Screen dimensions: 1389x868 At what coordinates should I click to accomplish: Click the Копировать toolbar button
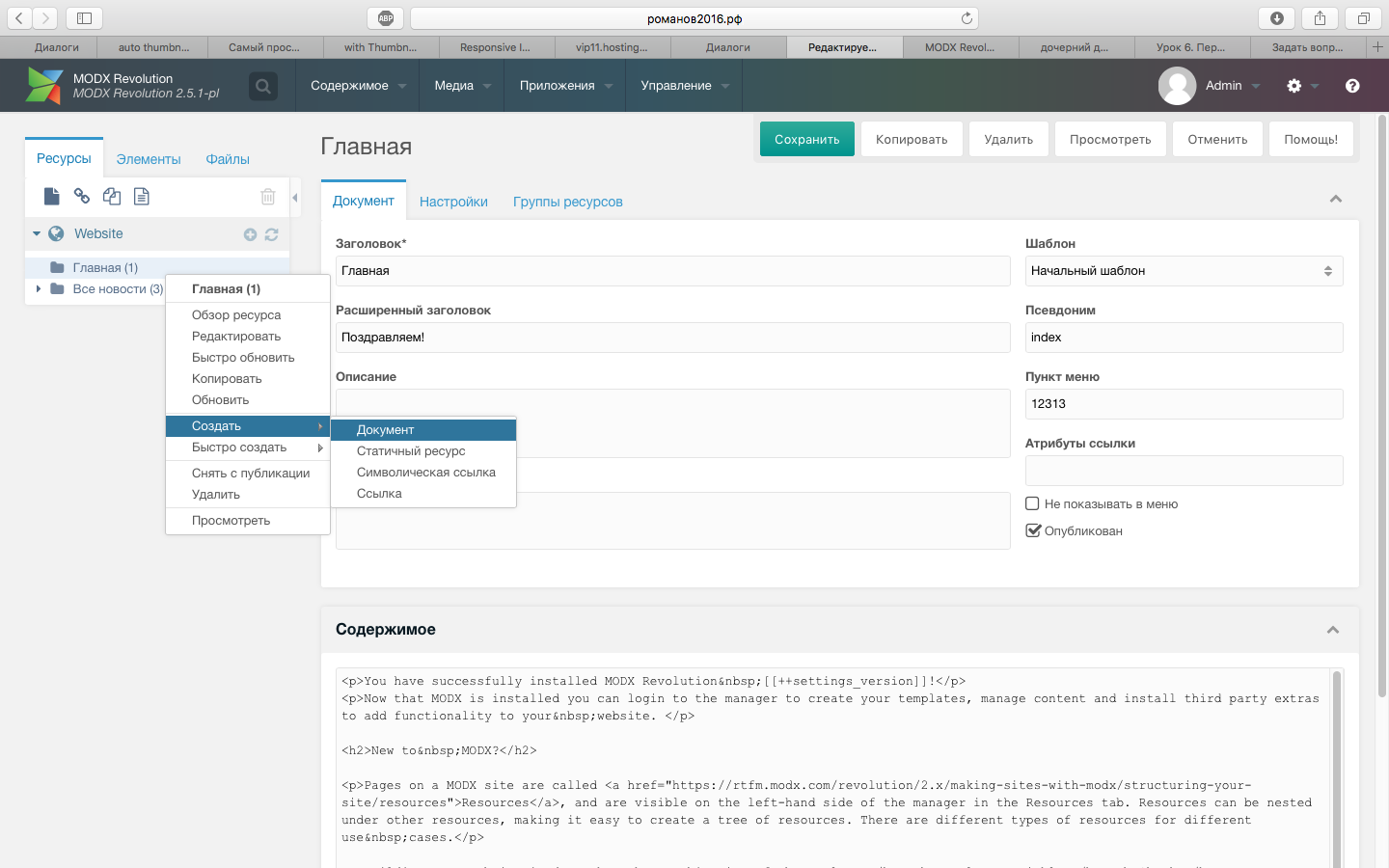[x=912, y=139]
